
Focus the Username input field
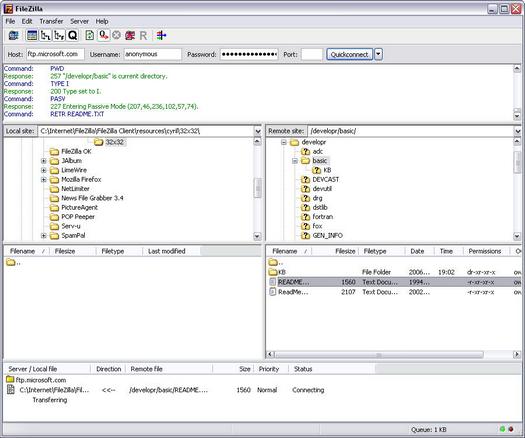153,54
